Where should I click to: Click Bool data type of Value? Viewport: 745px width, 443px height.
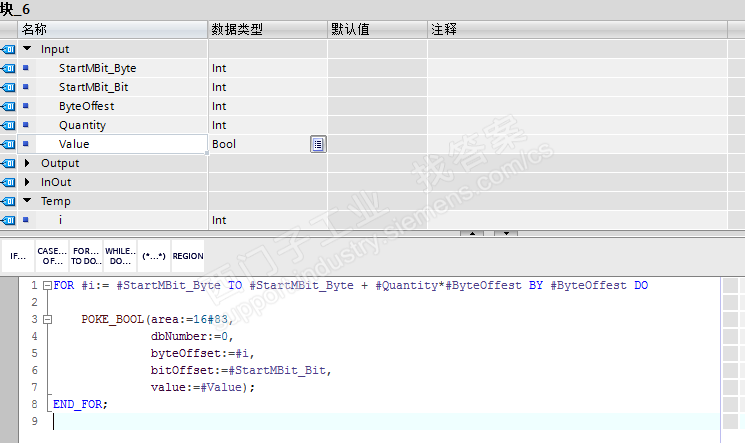(224, 144)
